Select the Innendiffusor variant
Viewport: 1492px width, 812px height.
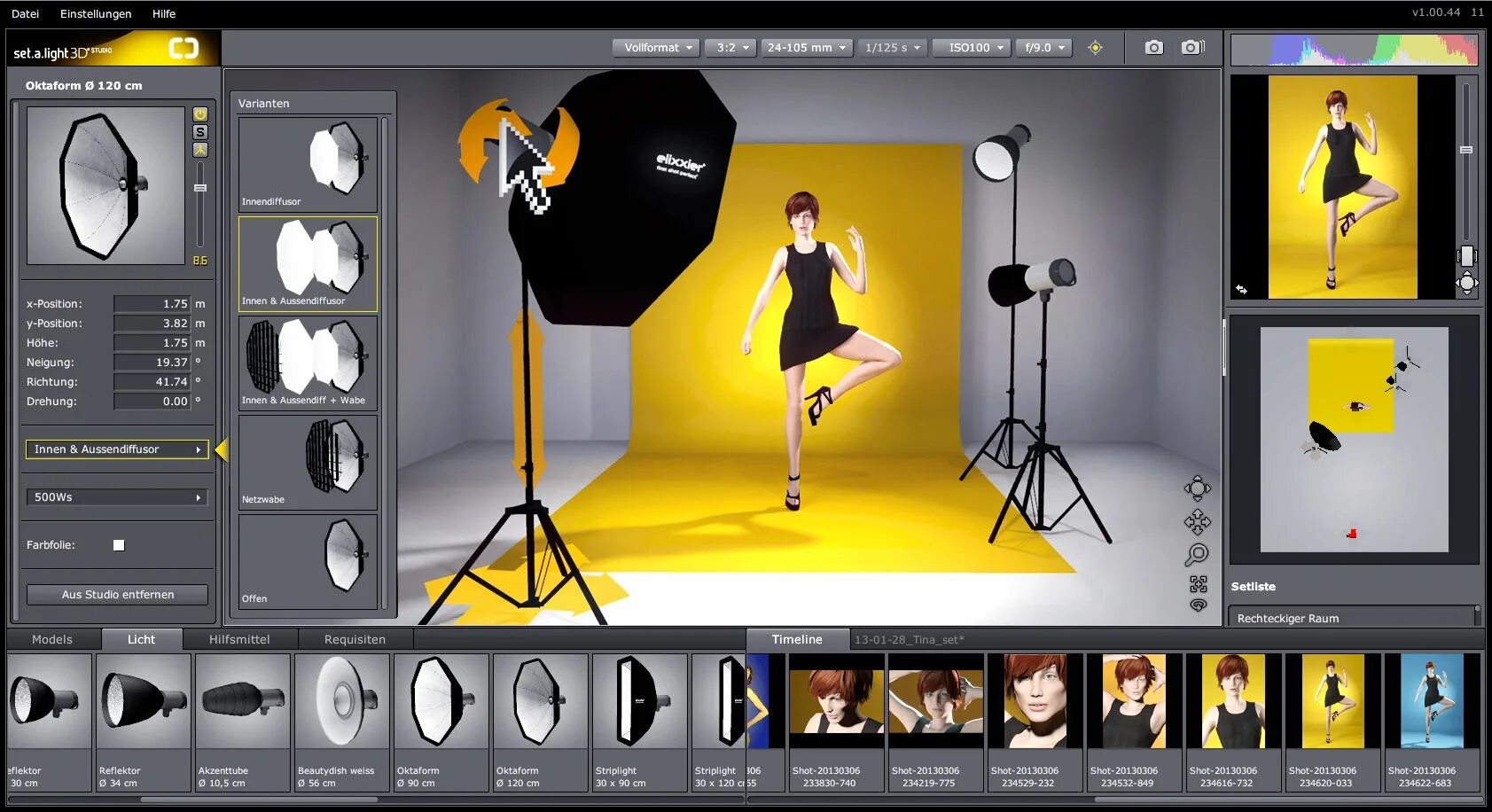coord(308,164)
